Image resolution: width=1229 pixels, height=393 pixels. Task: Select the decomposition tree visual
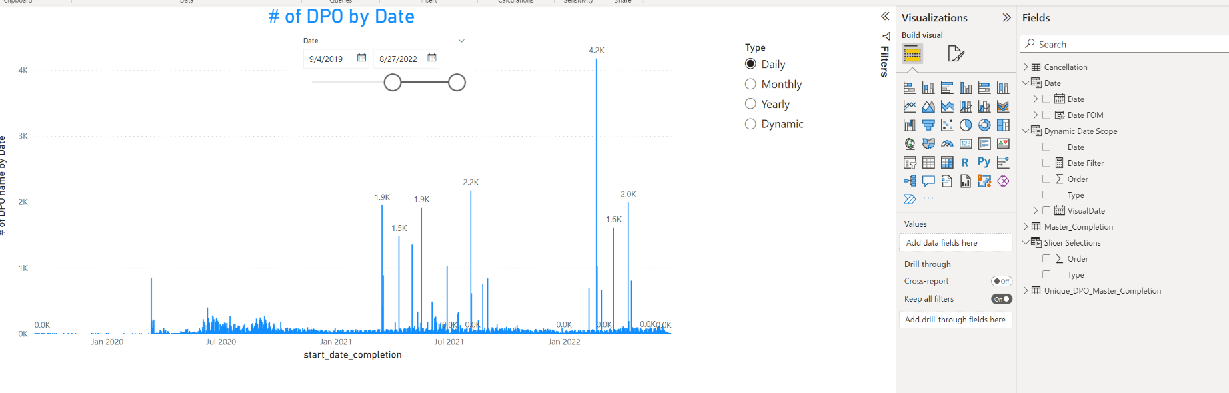tap(910, 181)
